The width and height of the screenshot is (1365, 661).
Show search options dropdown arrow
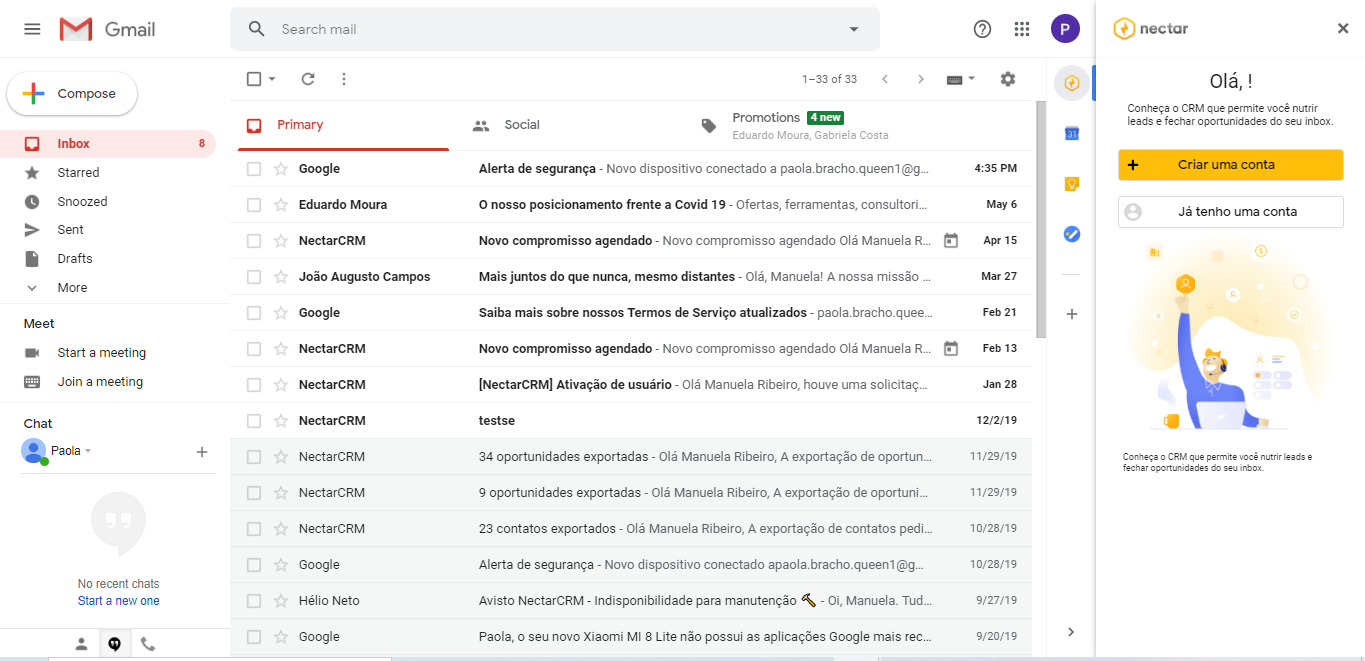tap(854, 29)
